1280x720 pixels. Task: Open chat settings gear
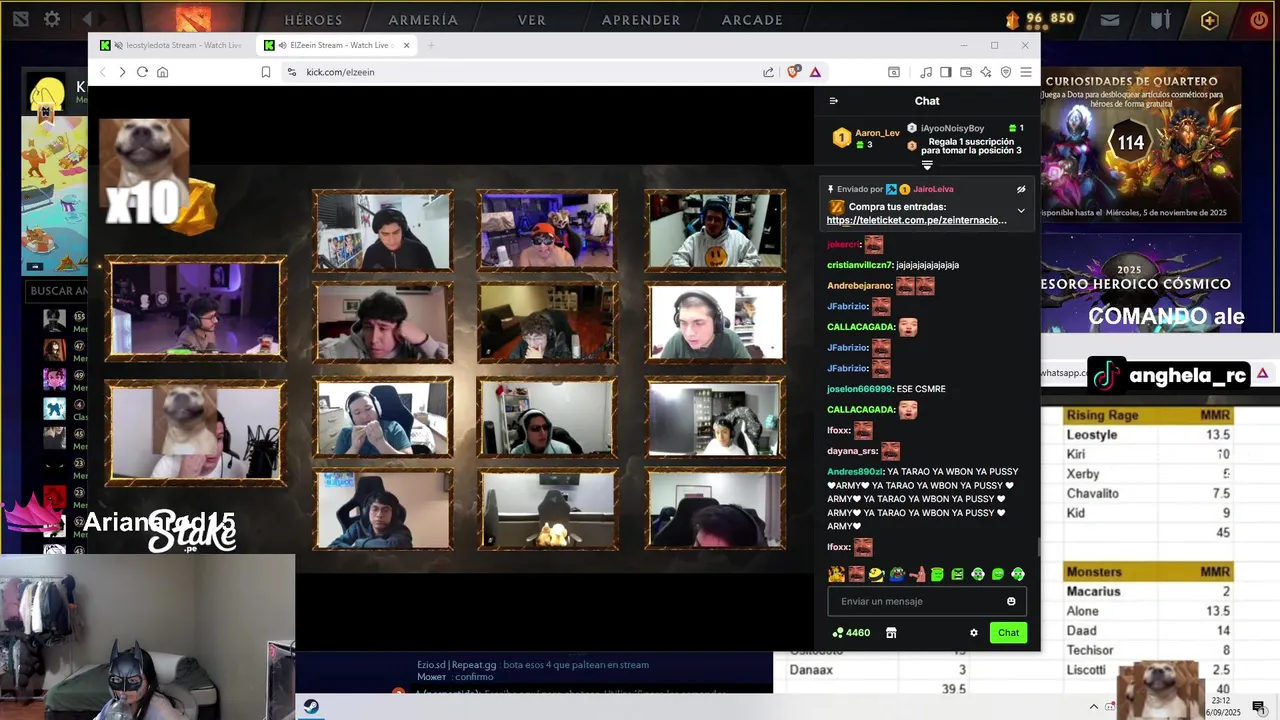point(974,633)
